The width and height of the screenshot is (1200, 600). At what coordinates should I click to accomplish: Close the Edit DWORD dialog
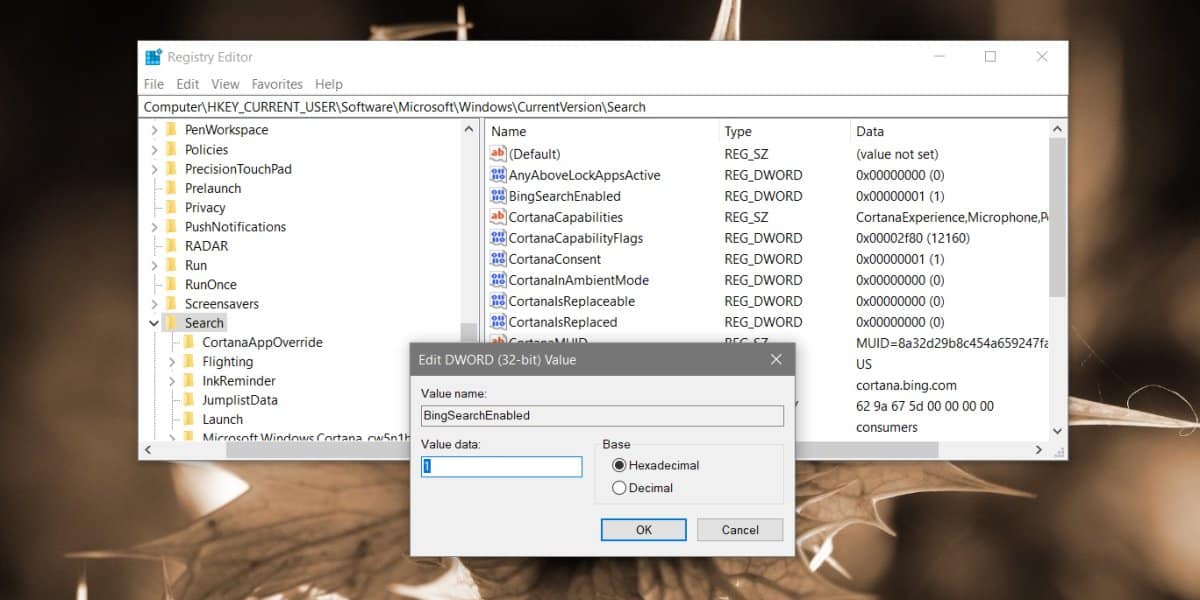tap(776, 359)
